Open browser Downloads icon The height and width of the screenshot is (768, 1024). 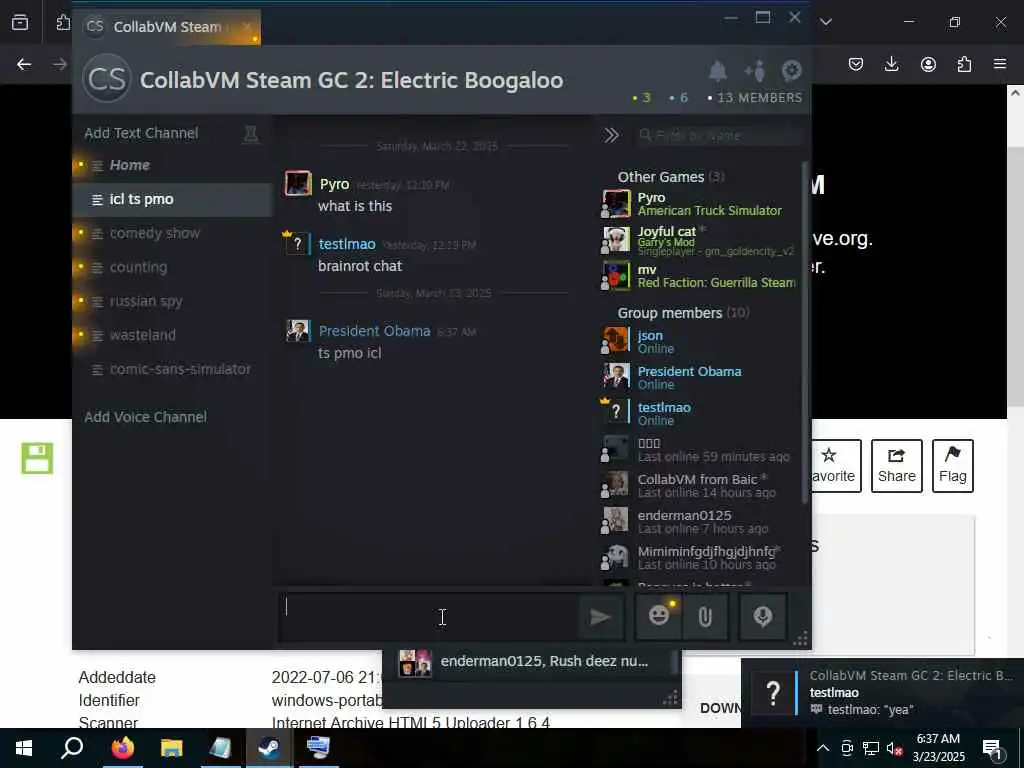point(891,64)
